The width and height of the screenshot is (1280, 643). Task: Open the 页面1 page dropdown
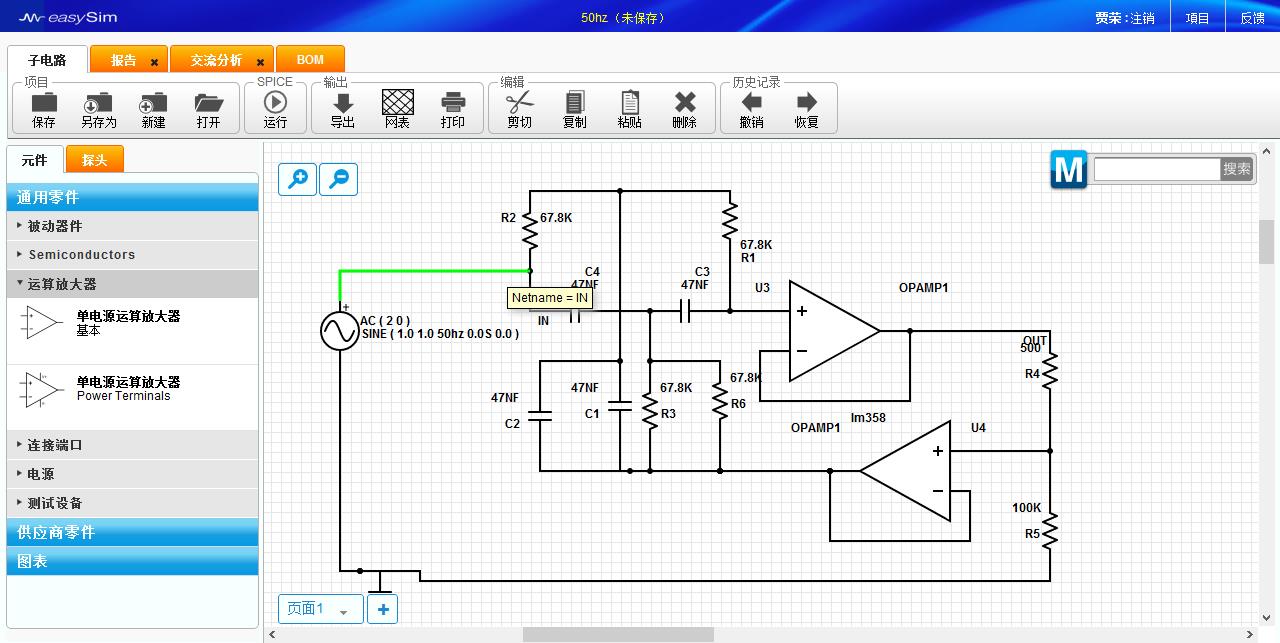click(x=320, y=609)
